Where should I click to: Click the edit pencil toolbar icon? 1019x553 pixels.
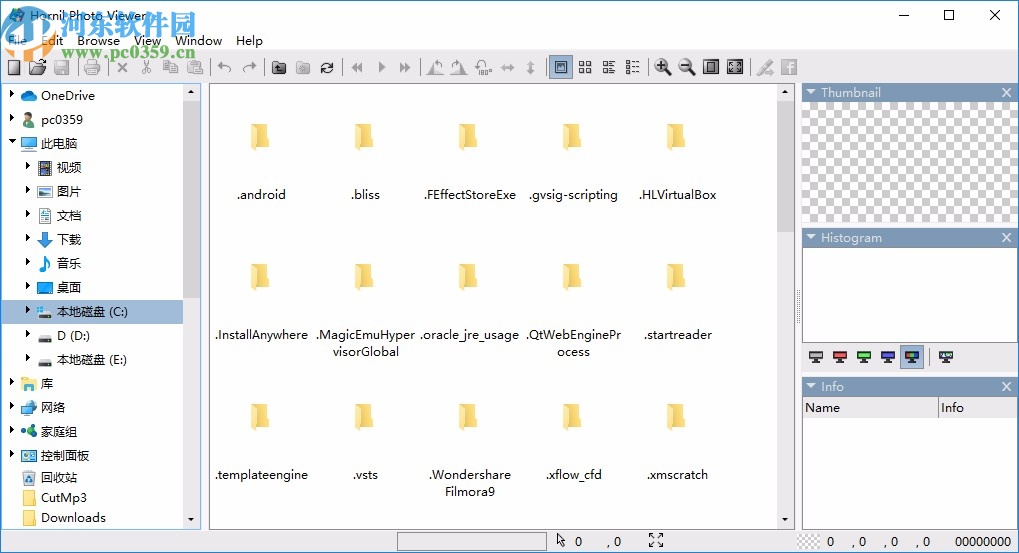(765, 67)
